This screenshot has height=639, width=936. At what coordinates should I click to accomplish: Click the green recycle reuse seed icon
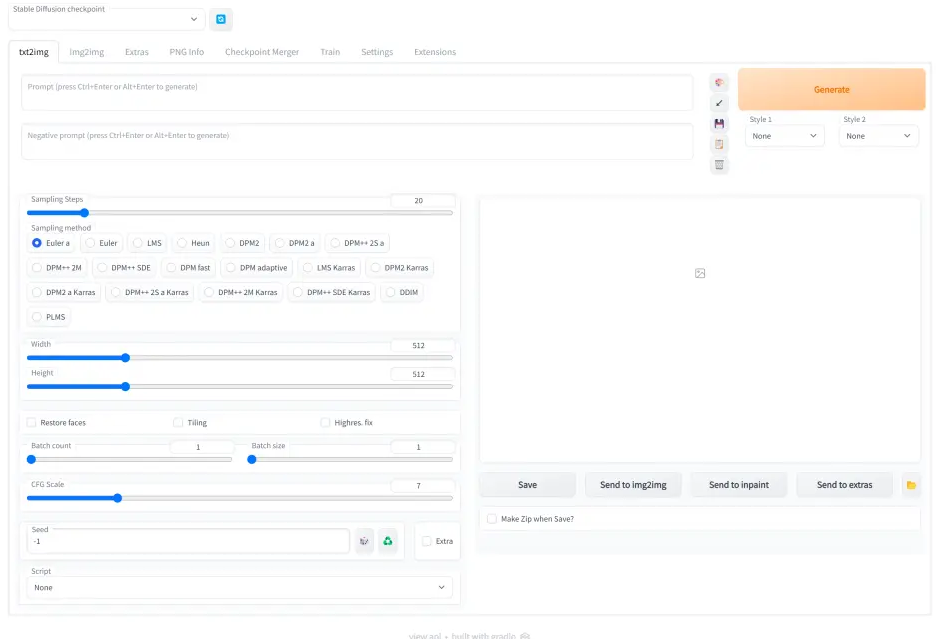coord(388,541)
